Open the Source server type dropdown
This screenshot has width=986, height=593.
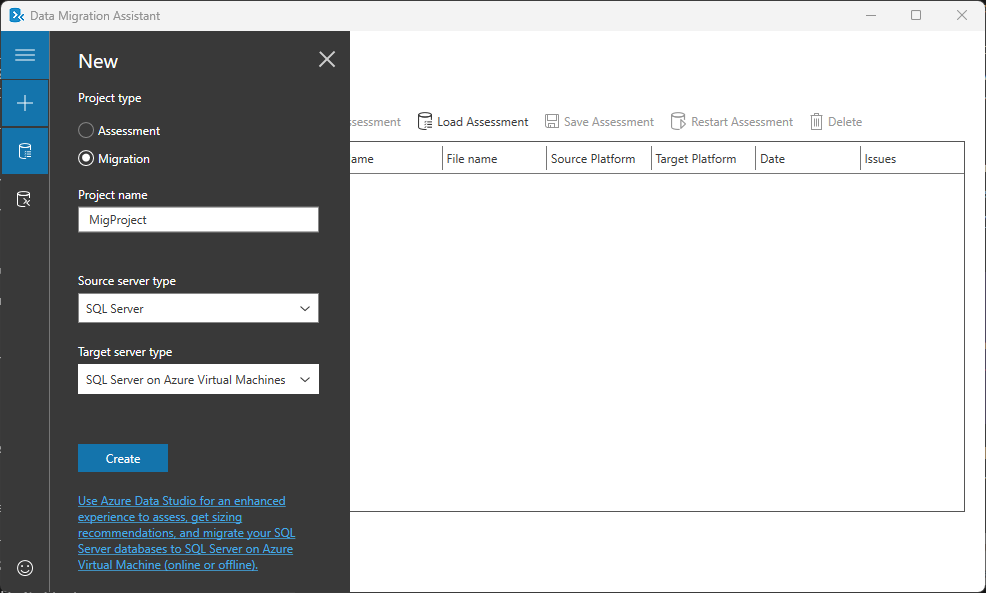(198, 308)
